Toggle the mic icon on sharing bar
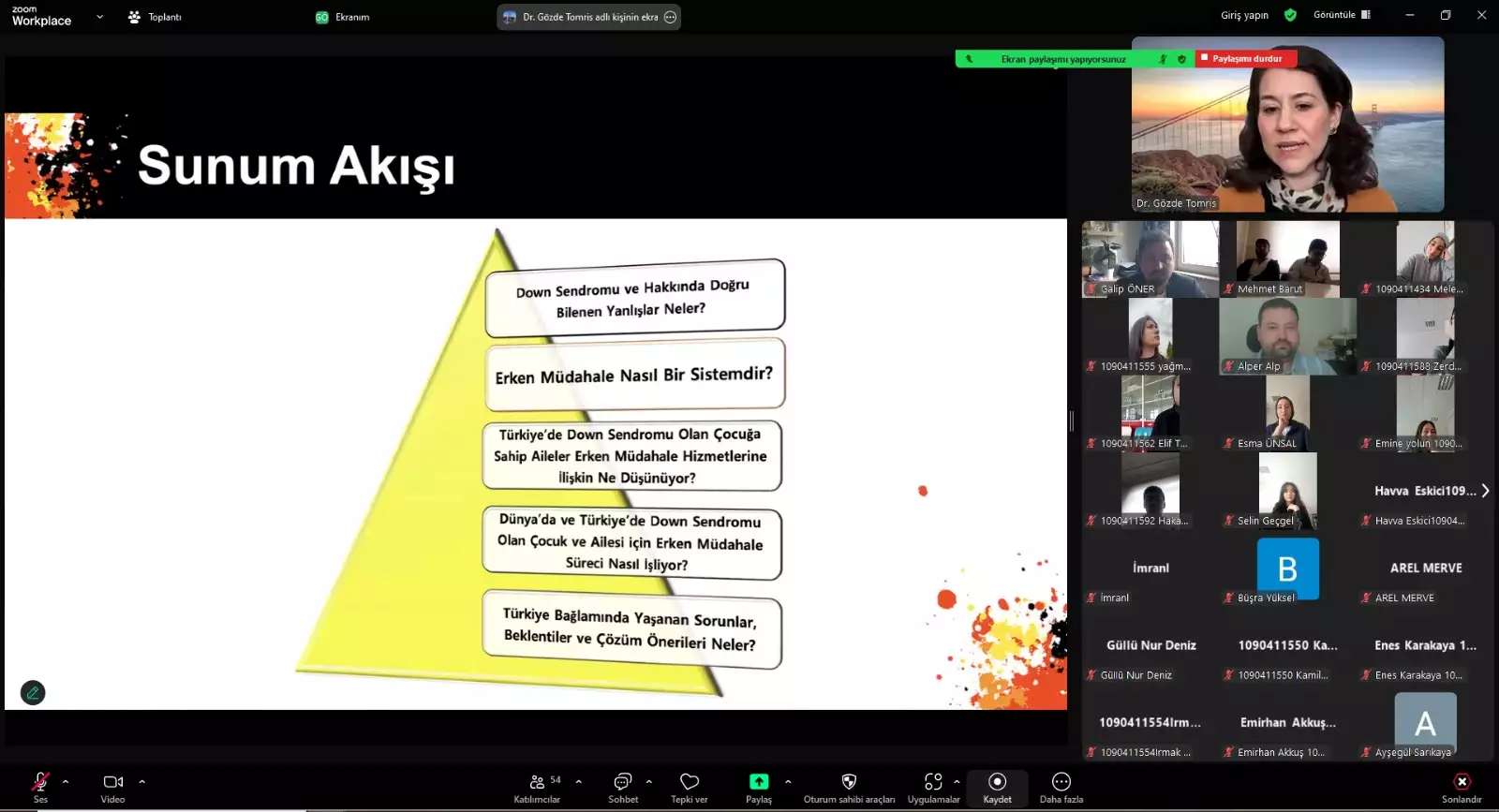Viewport: 1499px width, 812px height. [x=1163, y=59]
